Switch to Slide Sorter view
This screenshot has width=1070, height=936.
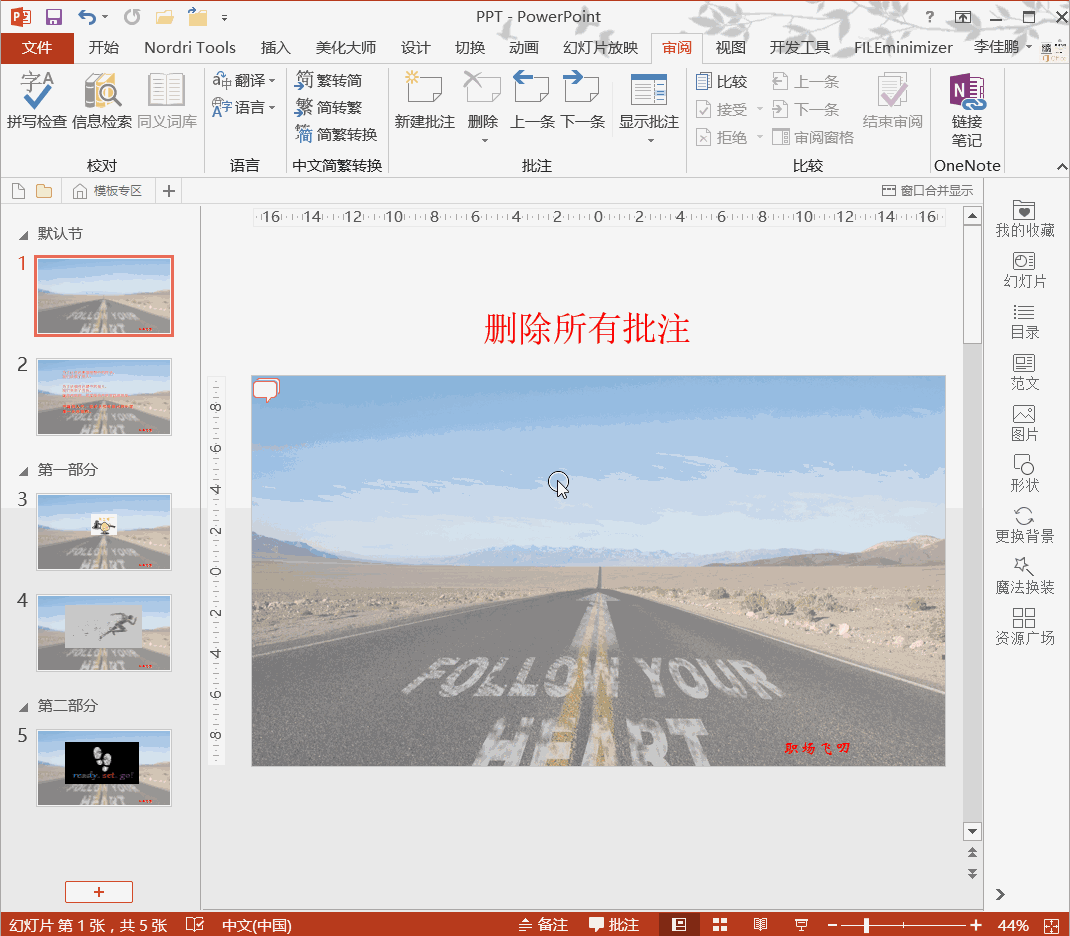[720, 924]
